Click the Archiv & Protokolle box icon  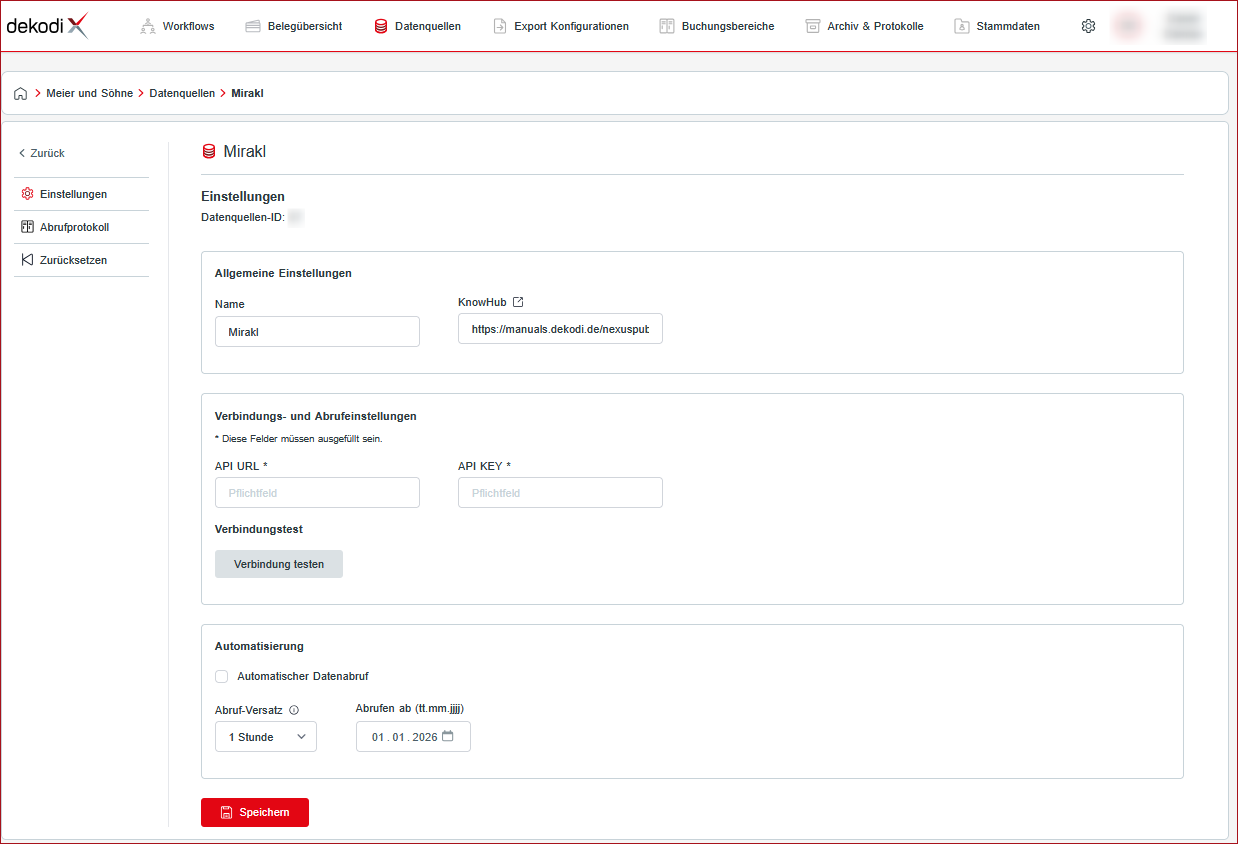tap(813, 26)
